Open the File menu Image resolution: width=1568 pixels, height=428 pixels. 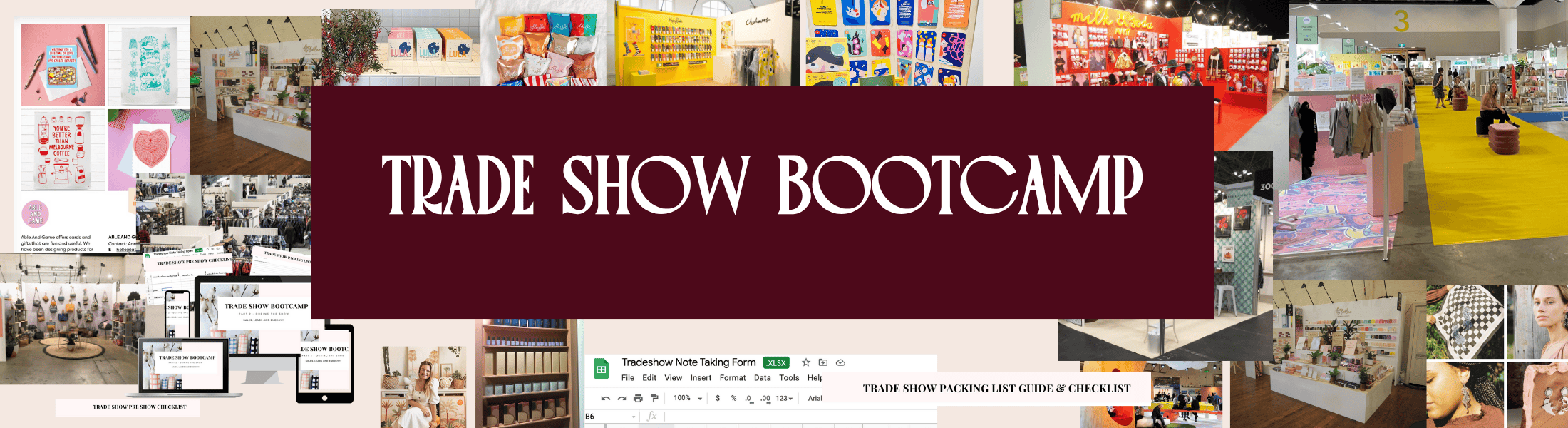628,378
